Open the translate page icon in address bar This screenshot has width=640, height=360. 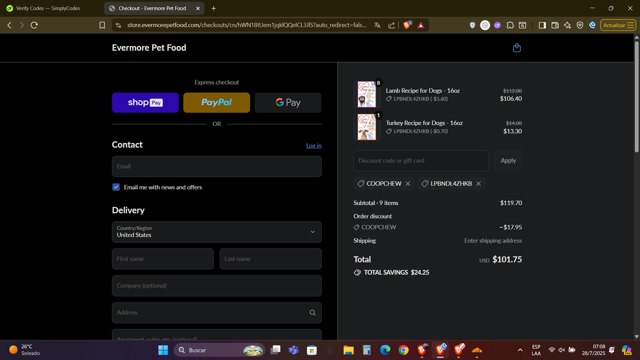(378, 25)
